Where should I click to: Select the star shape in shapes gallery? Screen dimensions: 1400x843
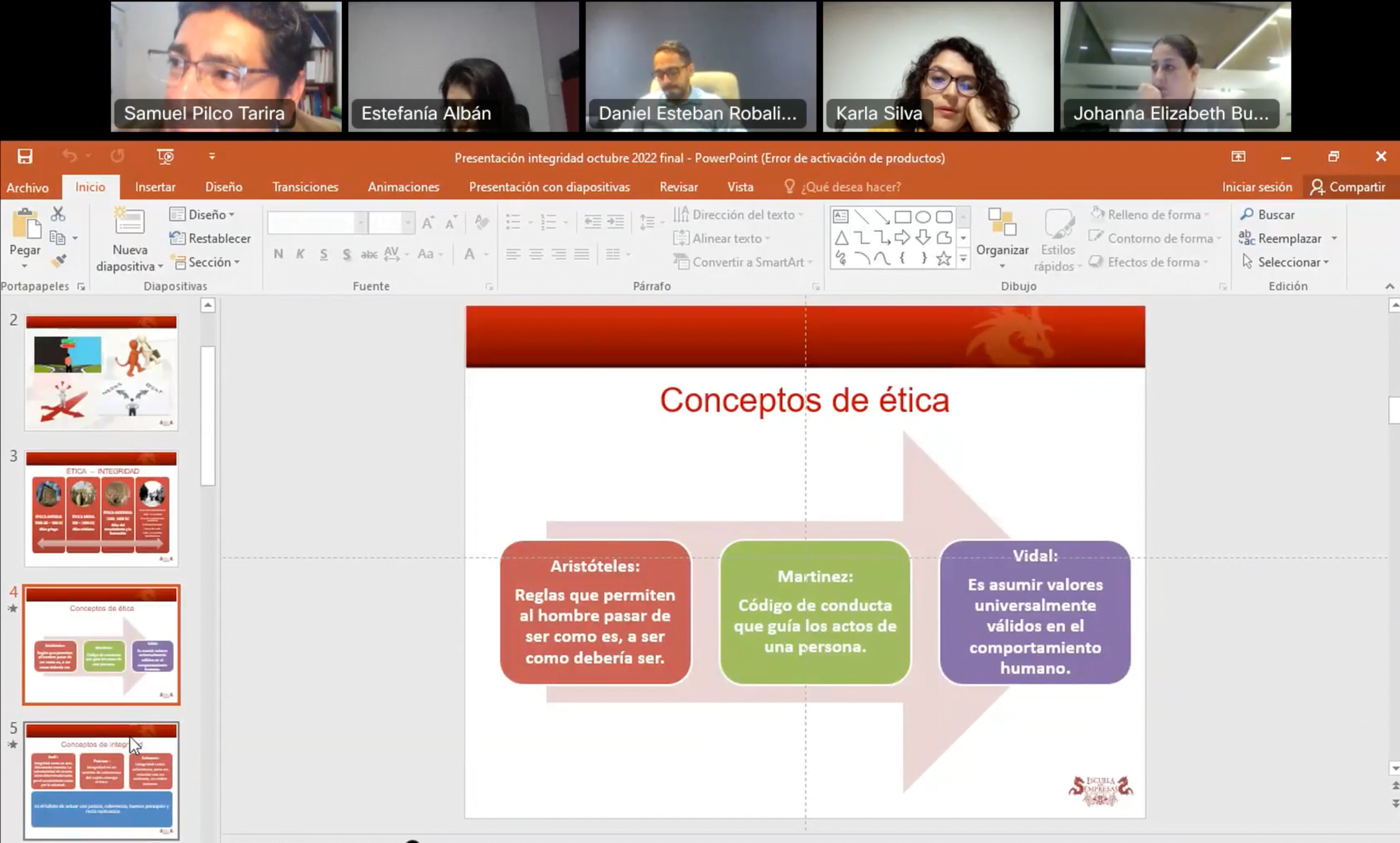coord(943,259)
